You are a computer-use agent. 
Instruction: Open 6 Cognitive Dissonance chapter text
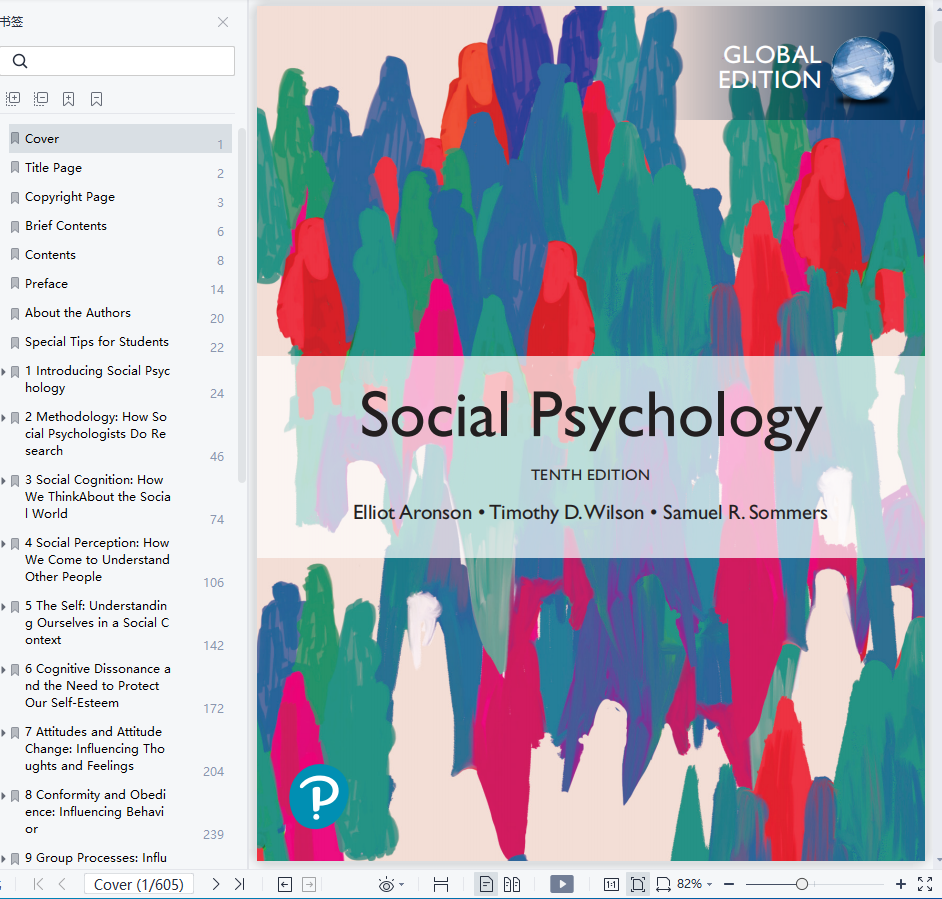pyautogui.click(x=97, y=686)
